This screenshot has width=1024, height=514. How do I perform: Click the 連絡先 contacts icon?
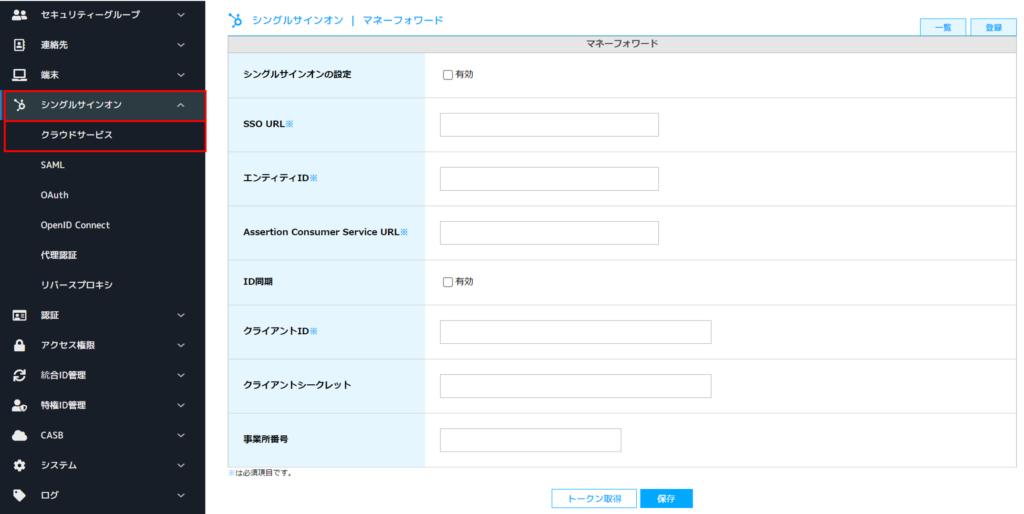pos(20,44)
